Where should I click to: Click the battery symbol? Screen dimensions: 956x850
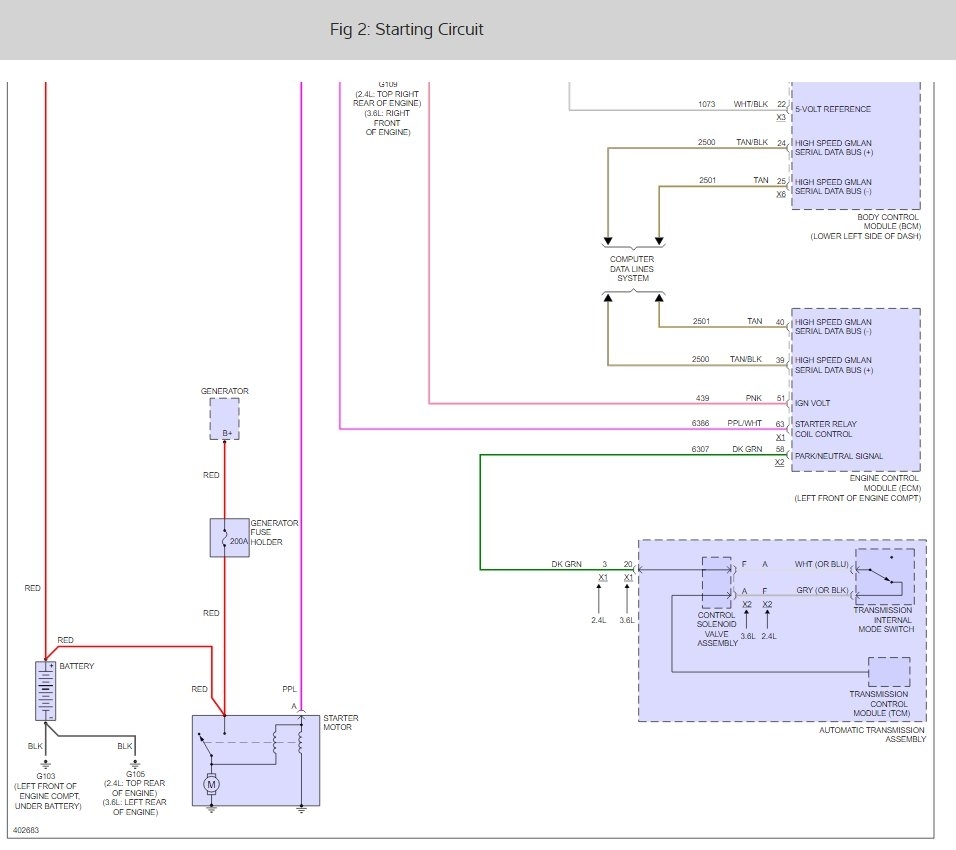[45, 690]
